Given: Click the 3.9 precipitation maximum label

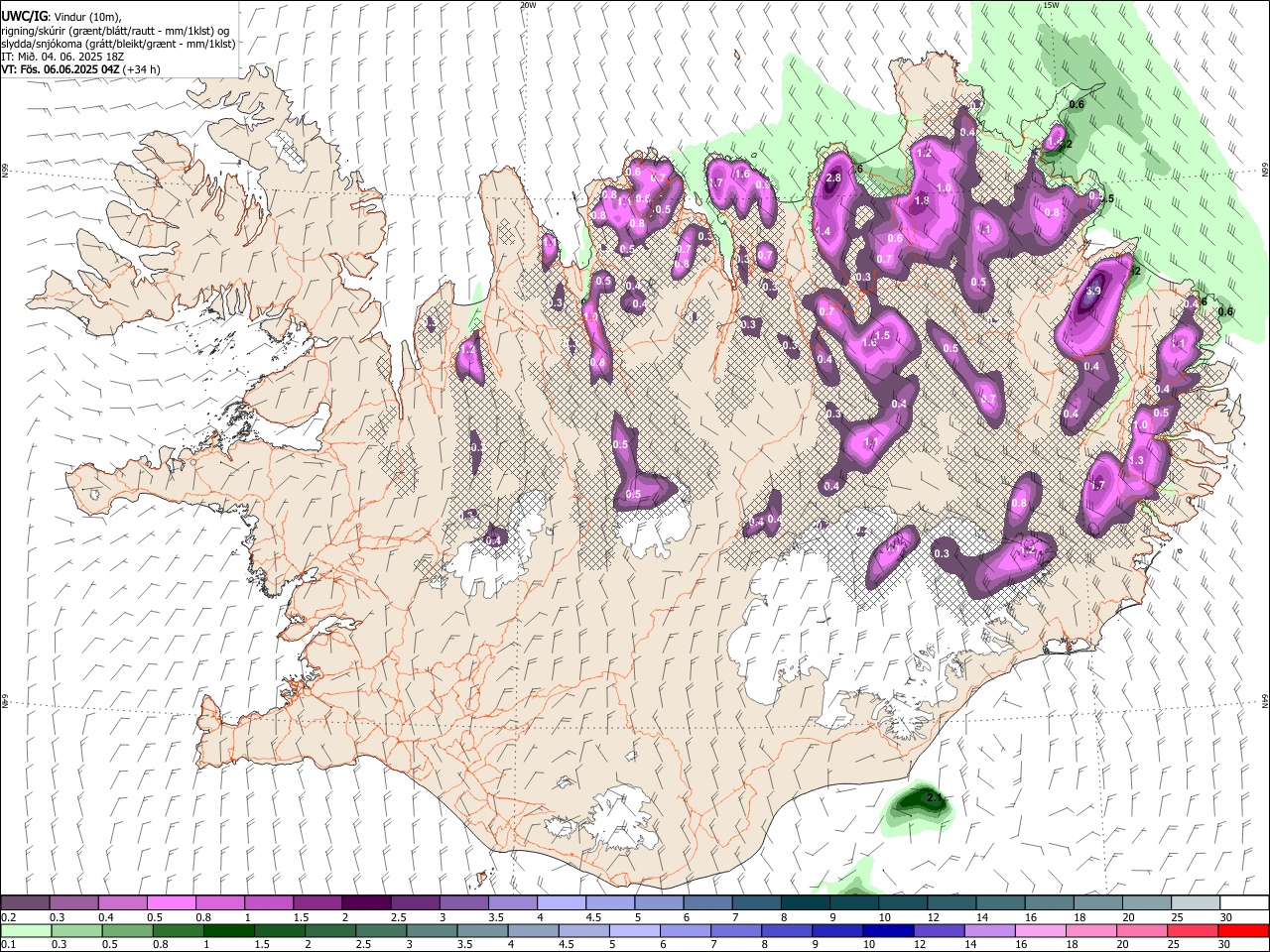Looking at the screenshot, I should [x=1093, y=292].
